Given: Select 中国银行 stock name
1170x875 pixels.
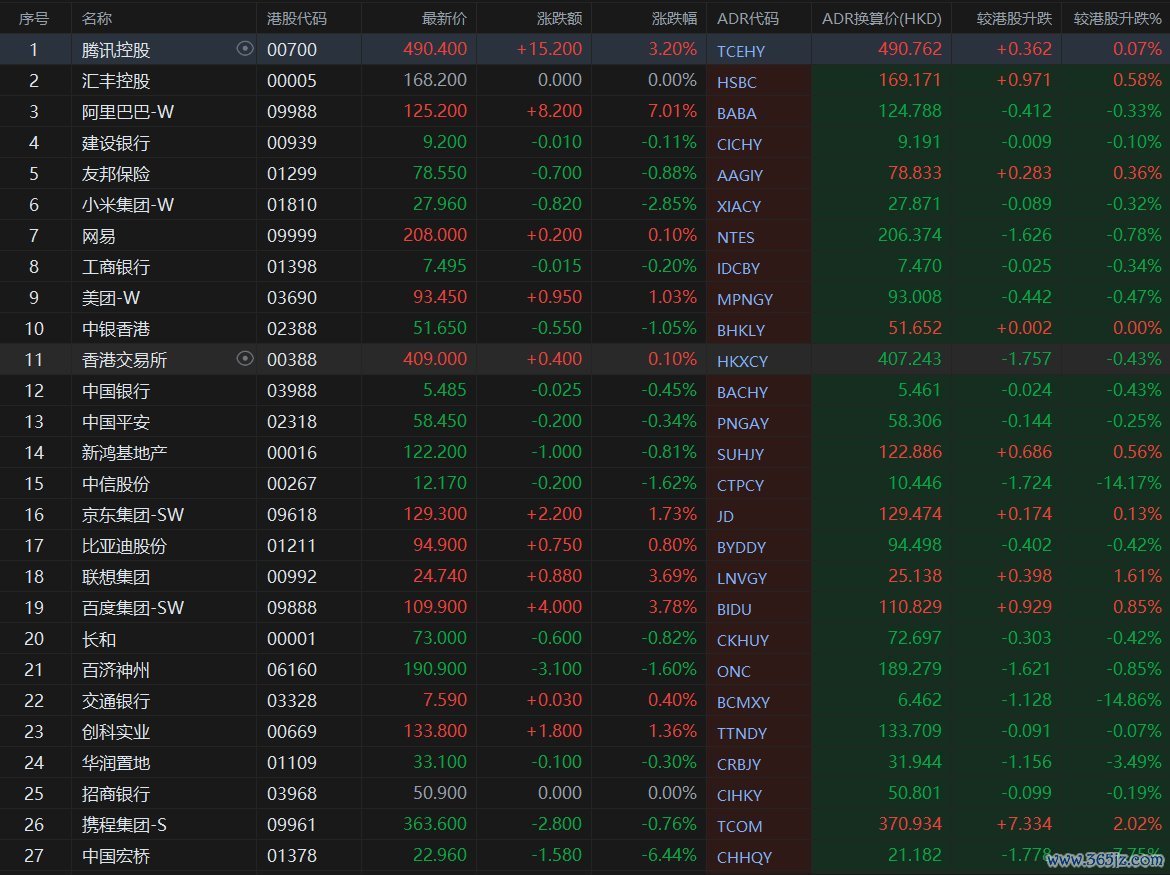Looking at the screenshot, I should 116,390.
